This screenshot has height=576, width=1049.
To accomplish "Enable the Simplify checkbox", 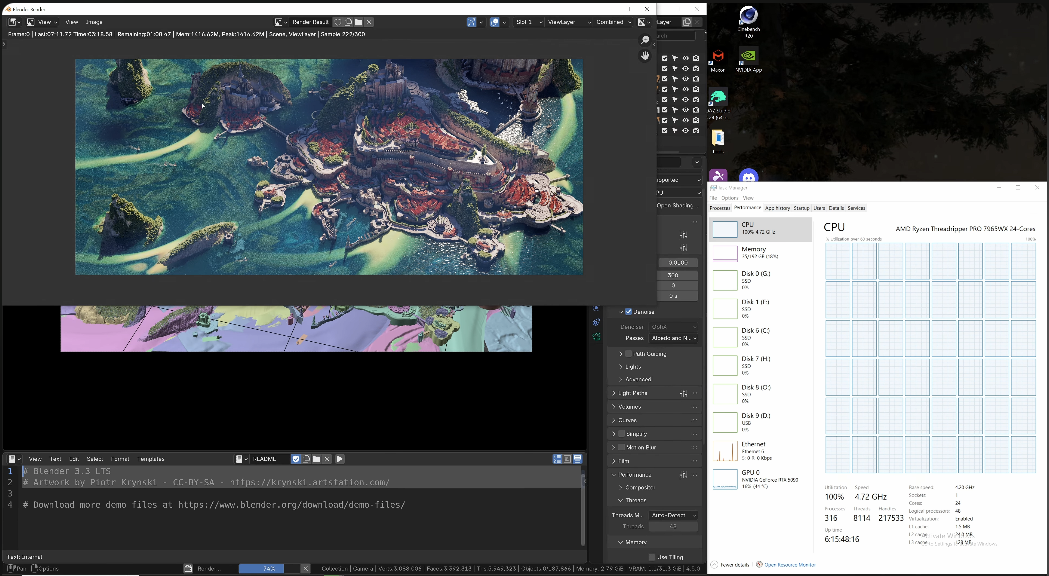I will [621, 434].
